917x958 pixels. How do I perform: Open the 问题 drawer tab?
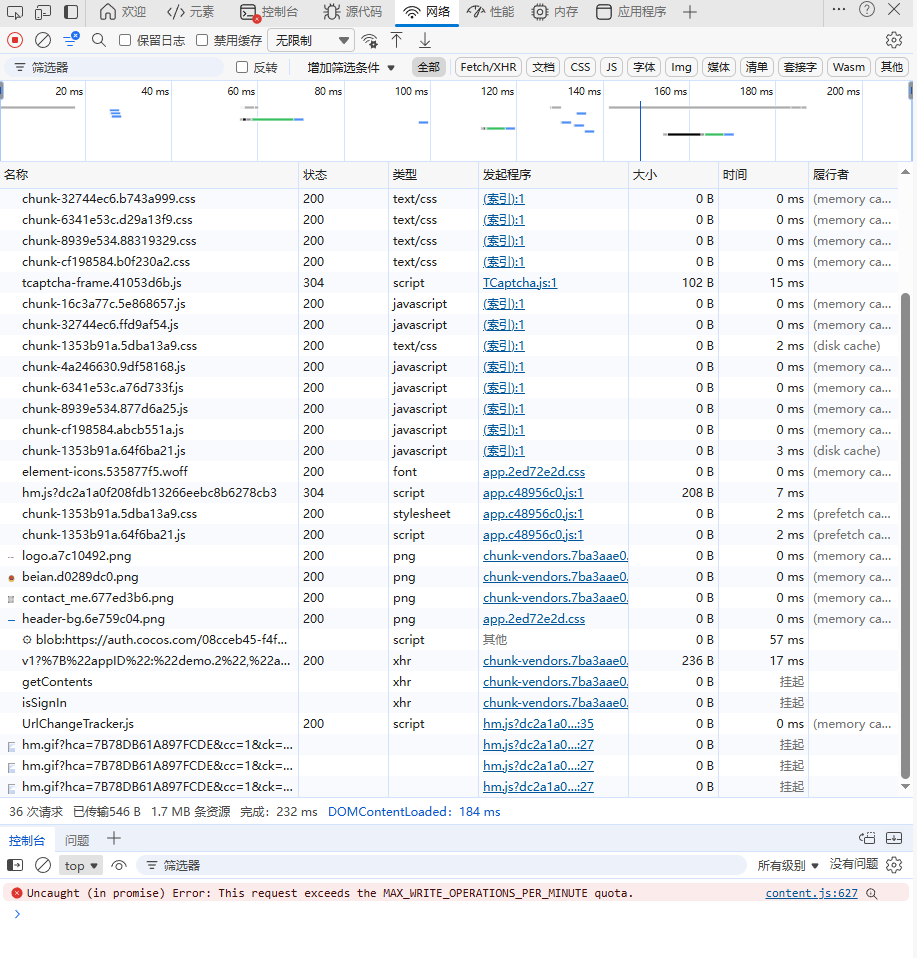(x=77, y=840)
